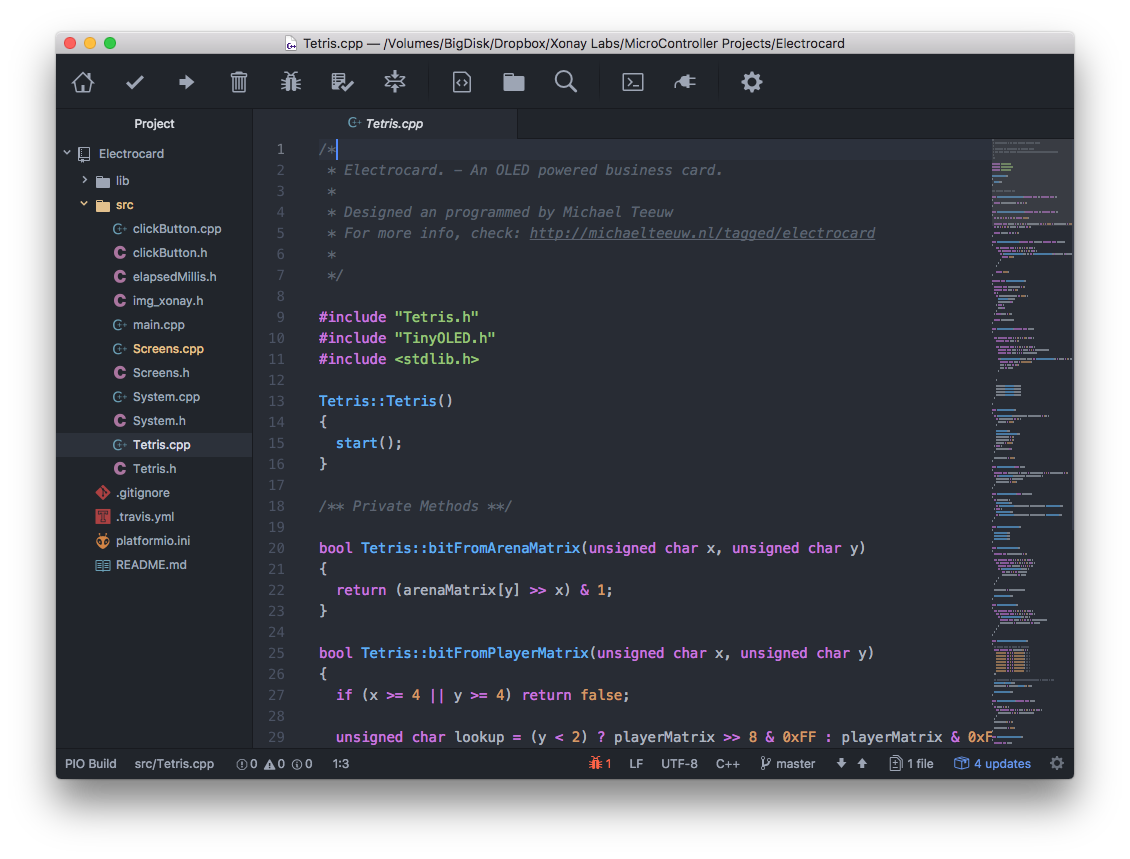Select the Tetris.cpp editor tab
The width and height of the screenshot is (1130, 859).
(393, 124)
